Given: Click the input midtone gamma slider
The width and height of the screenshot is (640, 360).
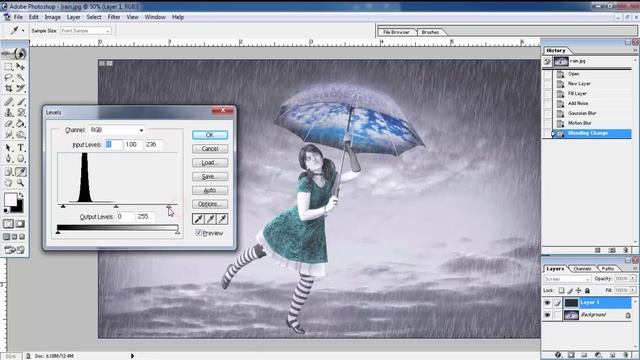Looking at the screenshot, I should (x=116, y=206).
